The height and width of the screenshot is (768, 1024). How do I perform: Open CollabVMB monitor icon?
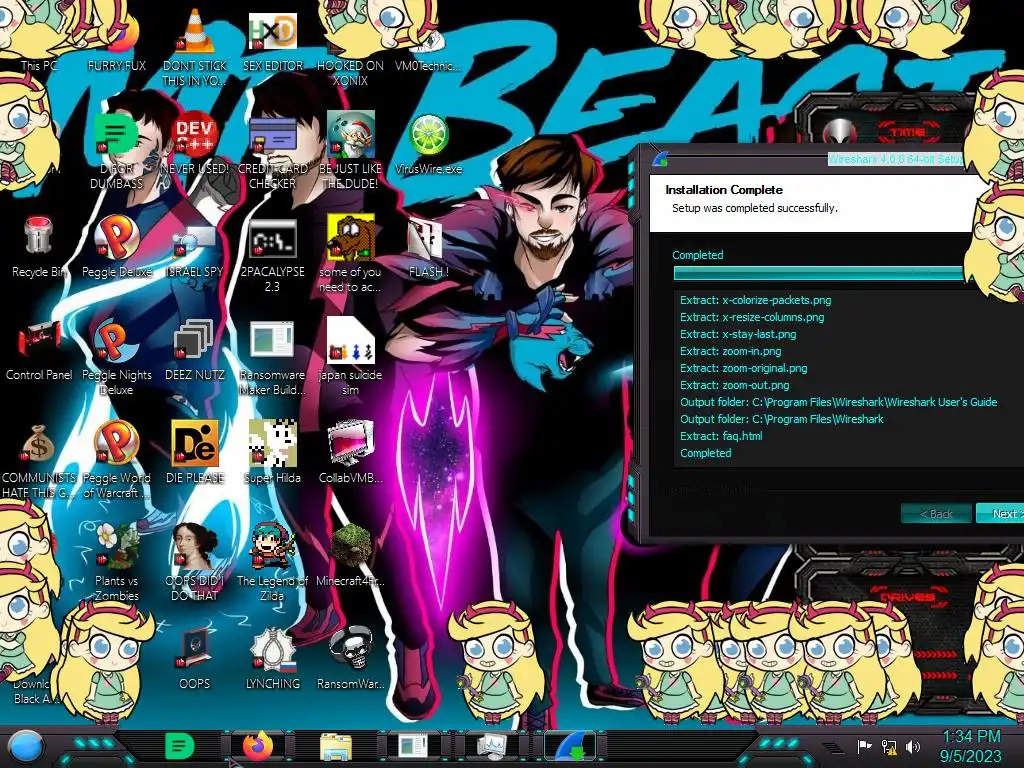point(351,452)
